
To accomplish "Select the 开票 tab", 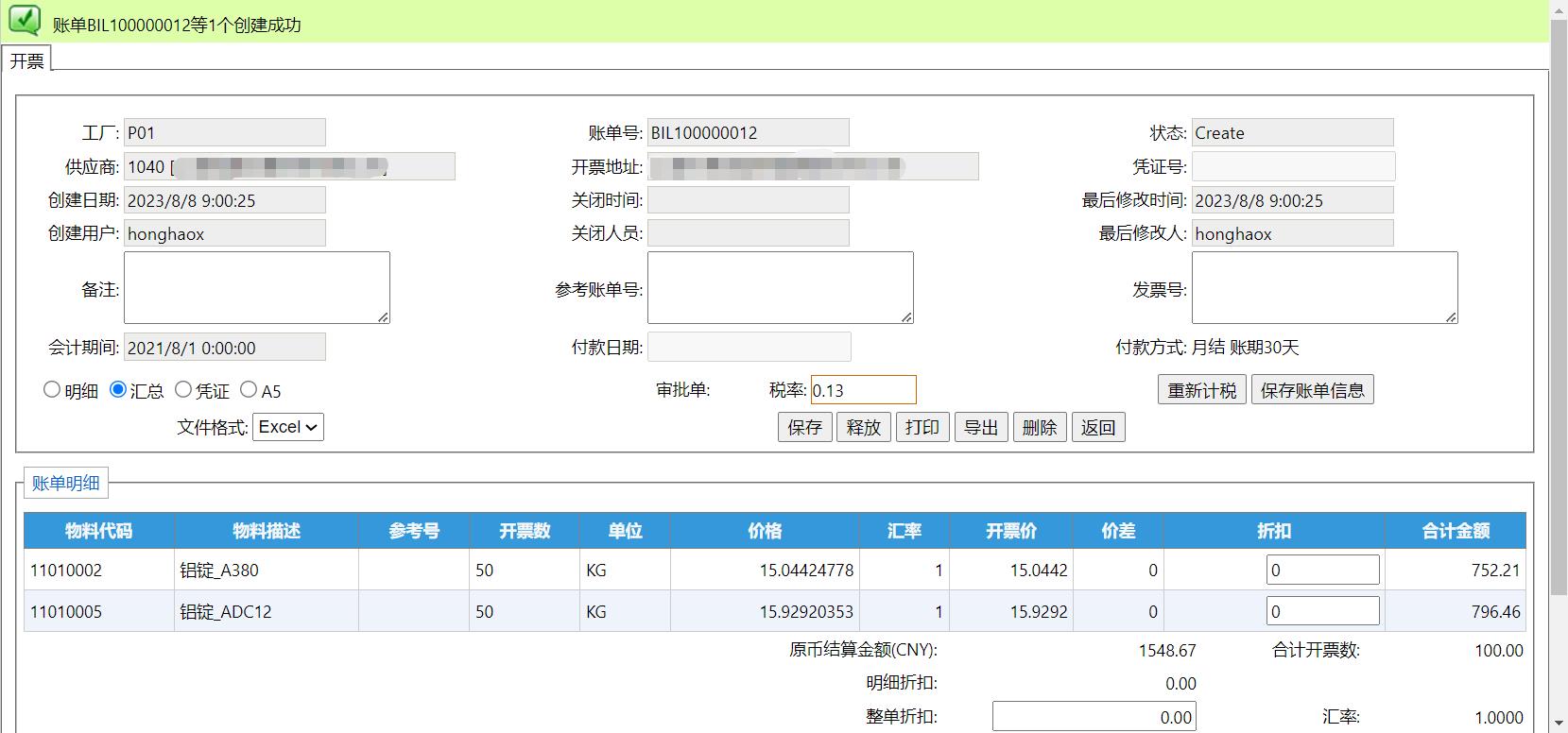I will (x=26, y=60).
